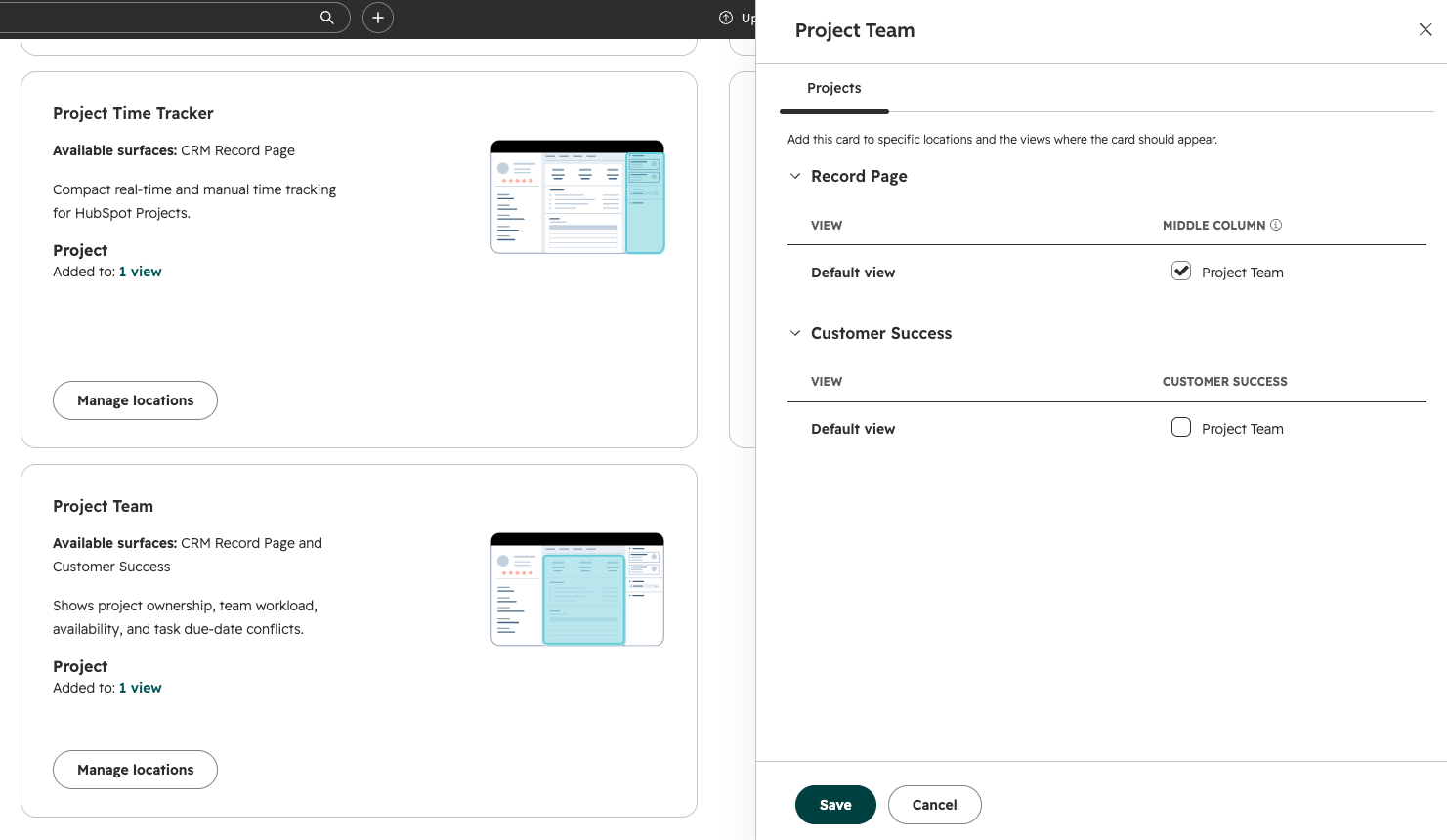Click the Project Time Tracker card title
The height and width of the screenshot is (840, 1447).
pos(133,113)
